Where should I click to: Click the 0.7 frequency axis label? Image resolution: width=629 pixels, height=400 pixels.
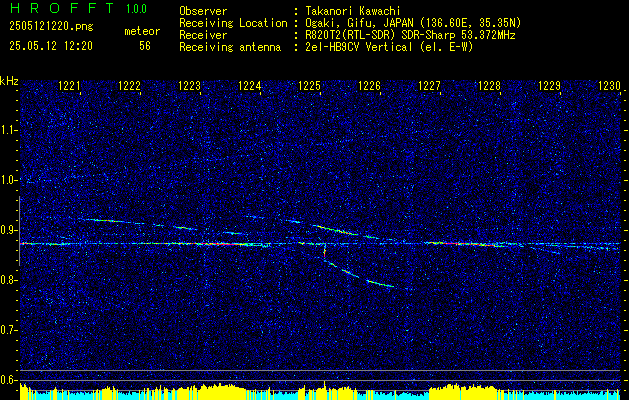coord(8,330)
